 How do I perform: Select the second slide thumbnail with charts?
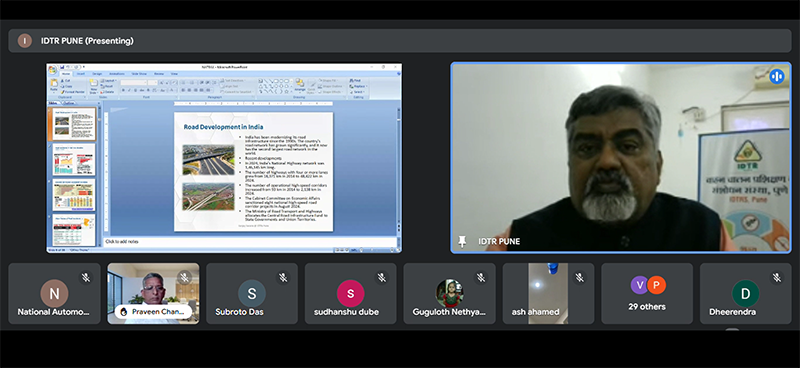[x=74, y=160]
